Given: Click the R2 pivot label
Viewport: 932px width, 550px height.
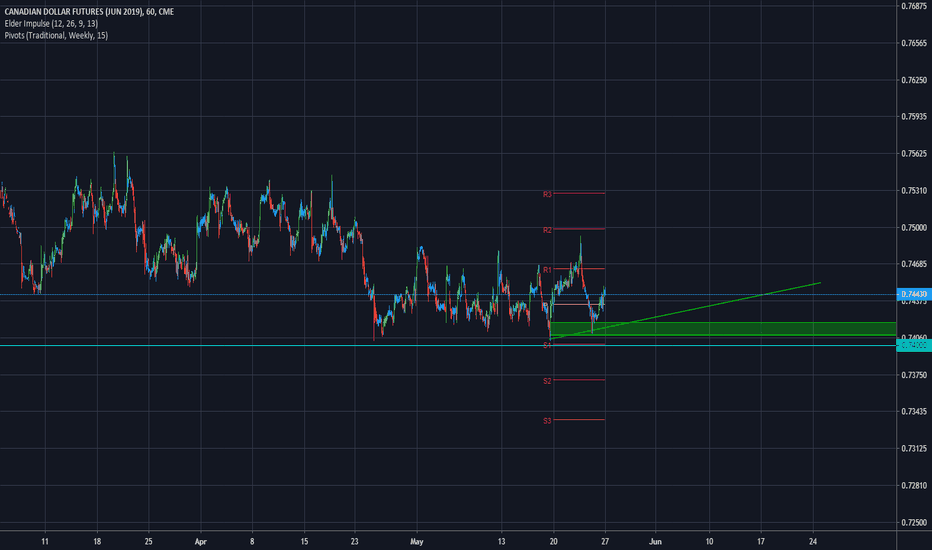Looking at the screenshot, I should (x=547, y=230).
